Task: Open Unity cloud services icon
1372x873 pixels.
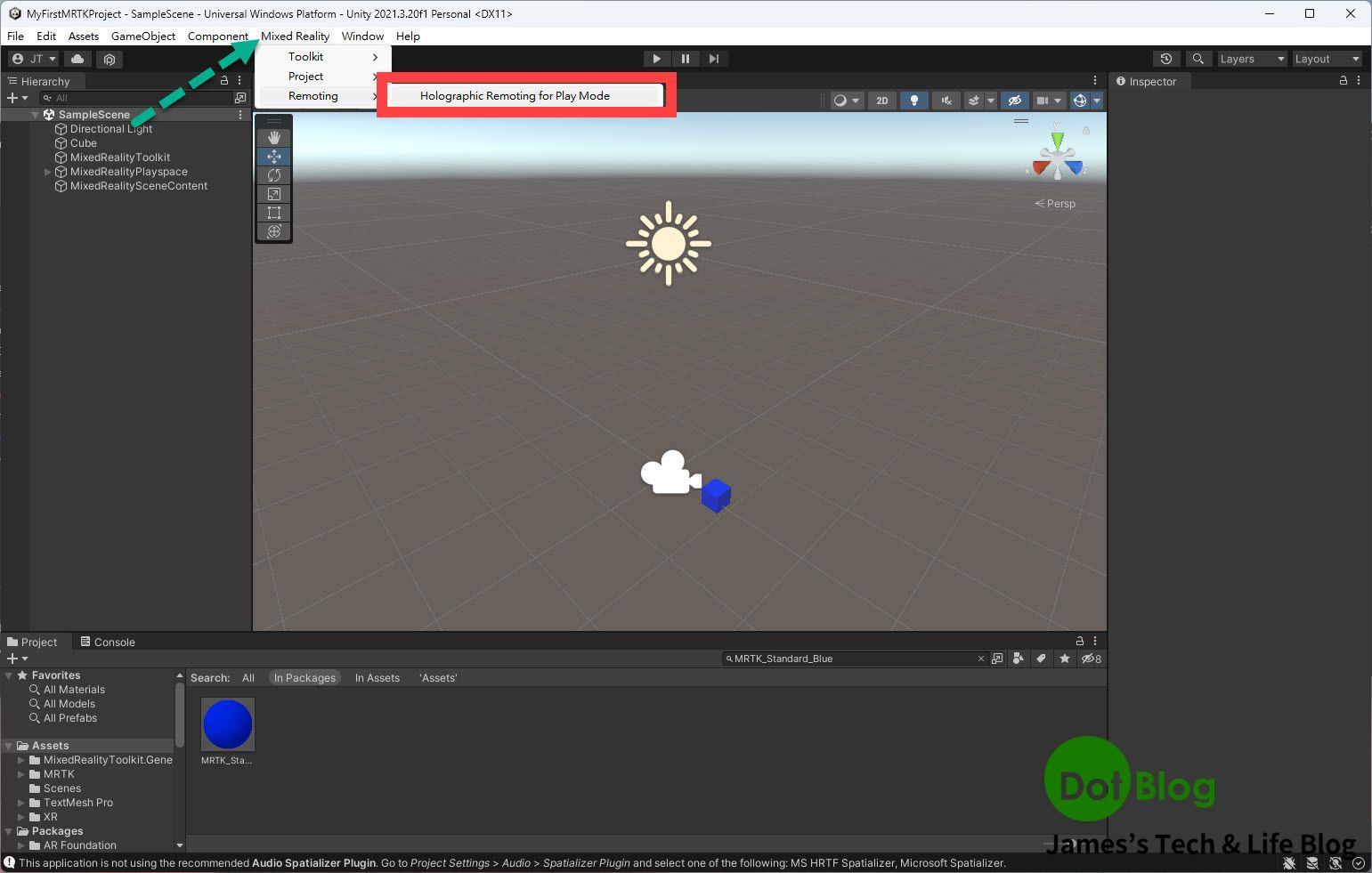Action: (77, 59)
